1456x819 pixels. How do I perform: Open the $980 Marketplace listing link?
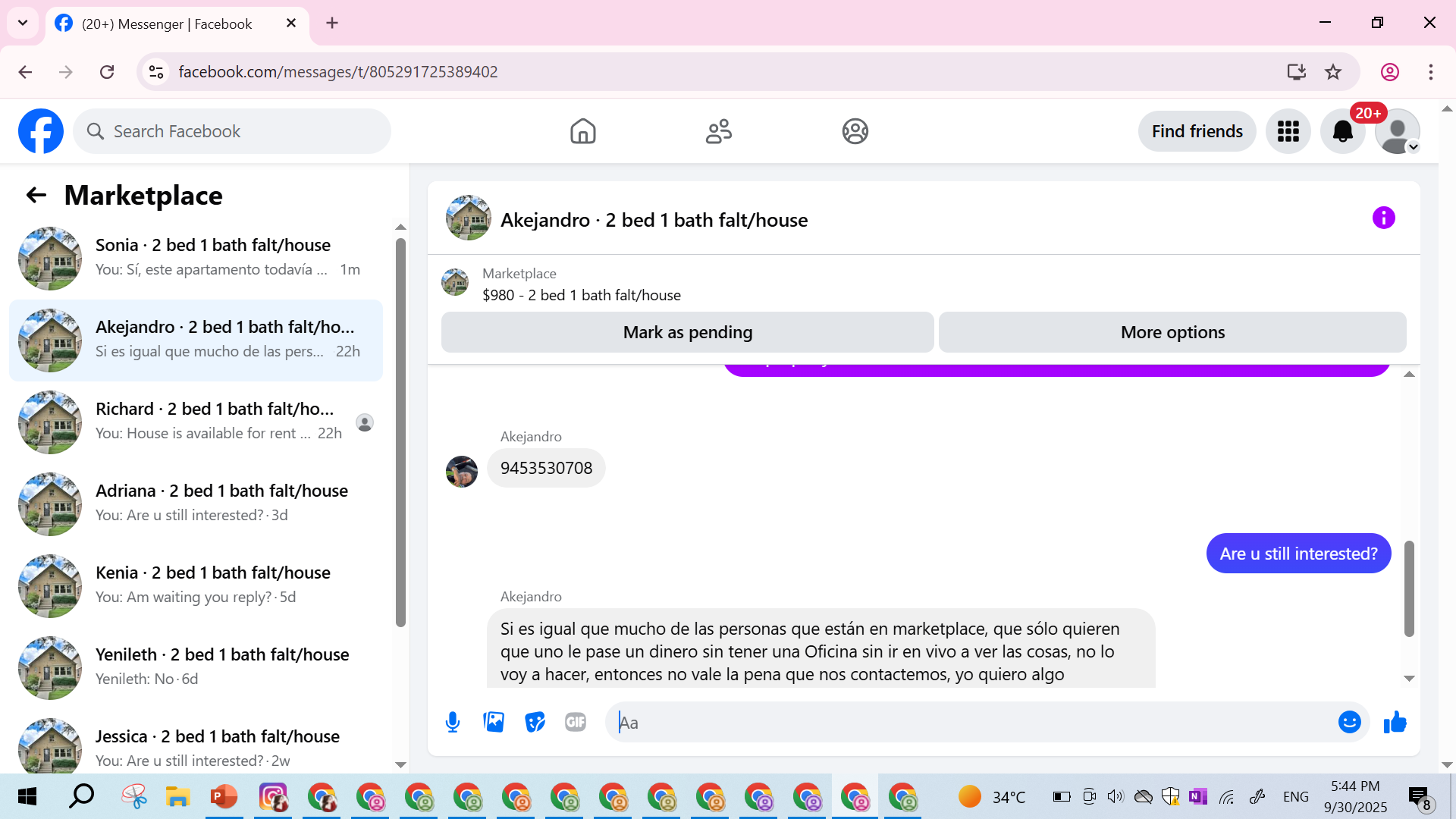581,295
